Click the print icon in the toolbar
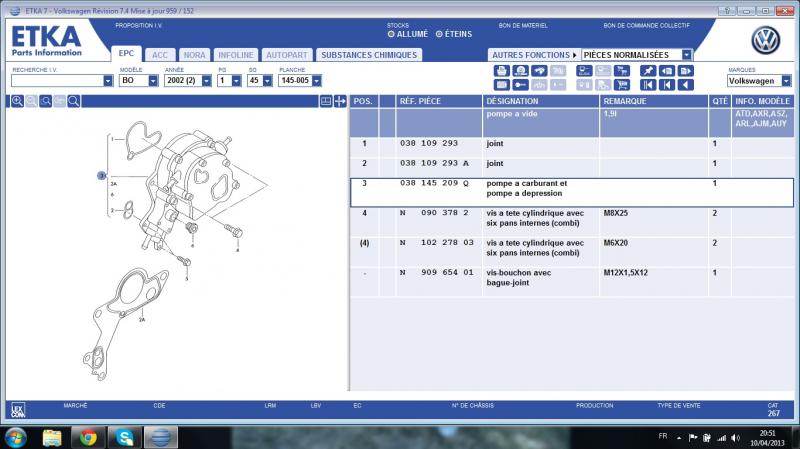800x449 pixels. [502, 71]
